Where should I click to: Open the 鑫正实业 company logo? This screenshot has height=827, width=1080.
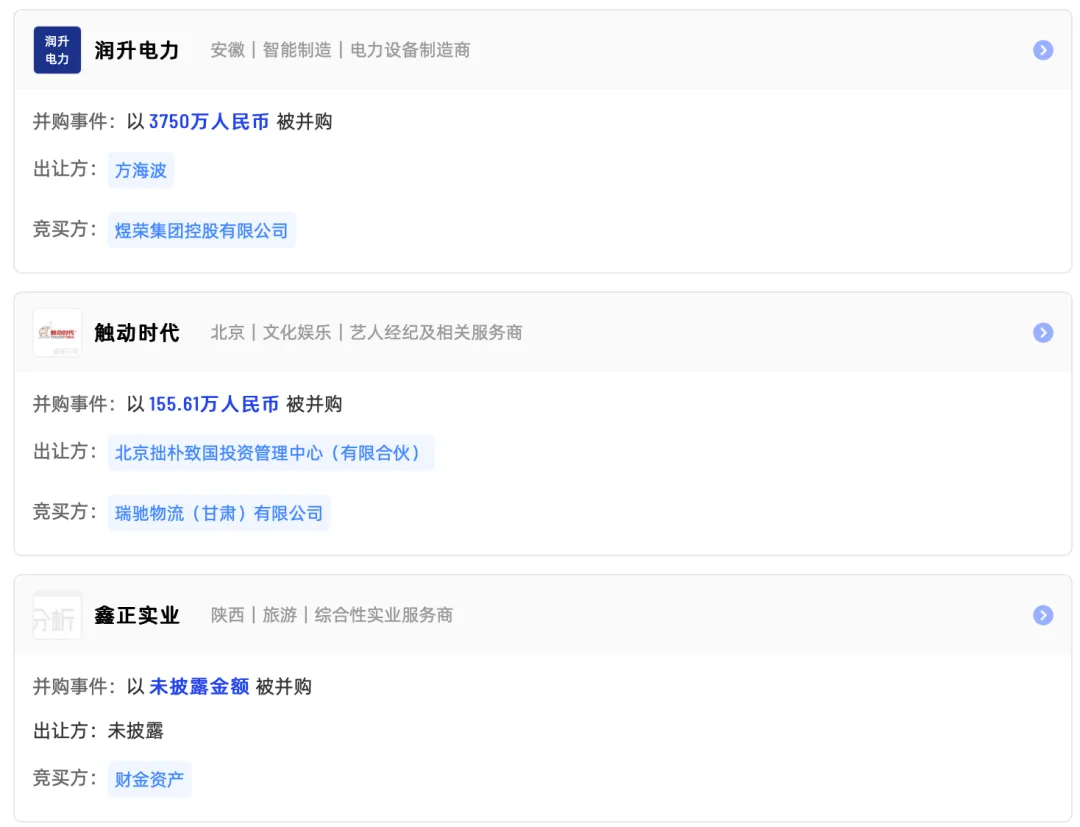click(57, 615)
